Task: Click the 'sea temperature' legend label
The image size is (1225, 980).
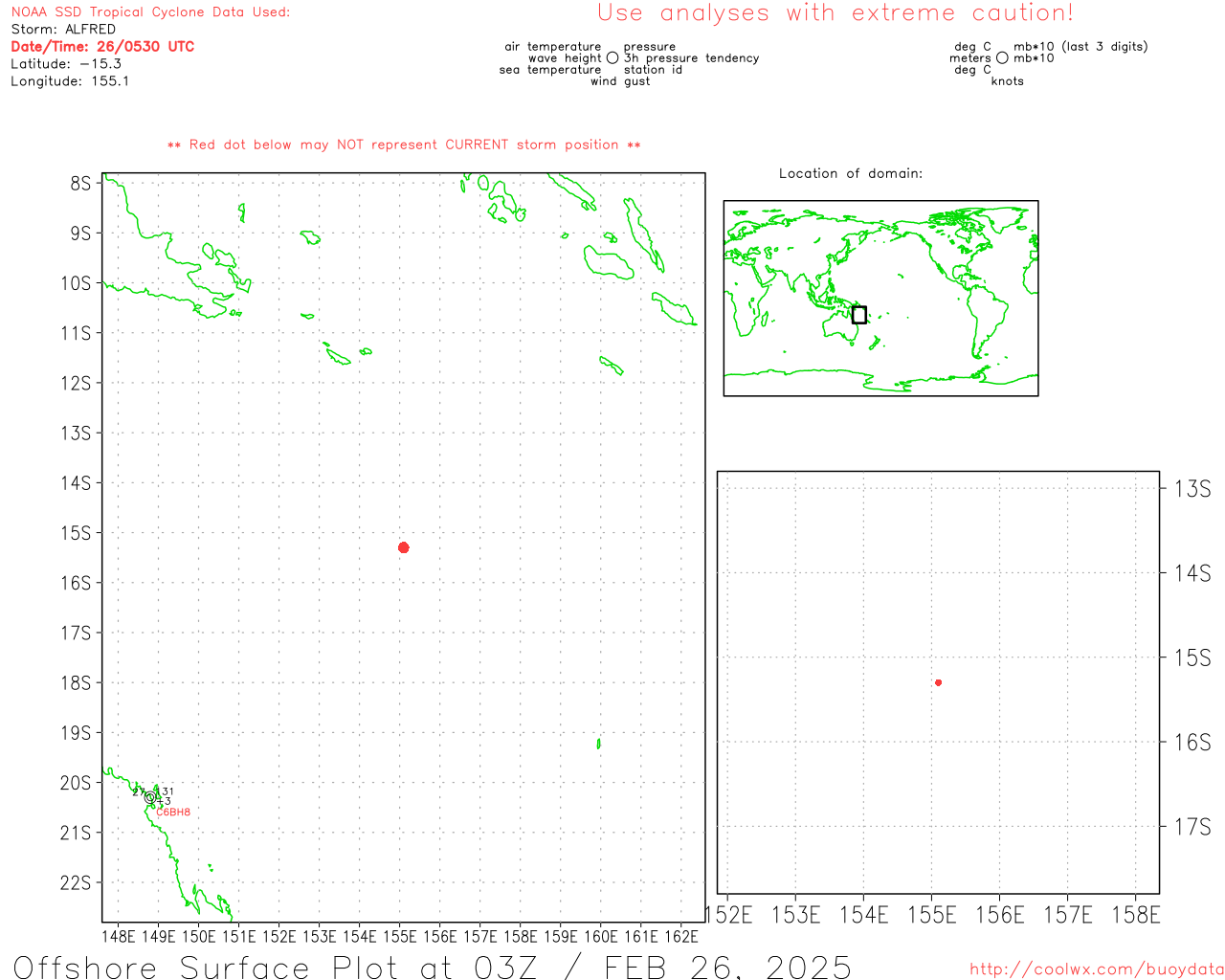Action: click(550, 70)
